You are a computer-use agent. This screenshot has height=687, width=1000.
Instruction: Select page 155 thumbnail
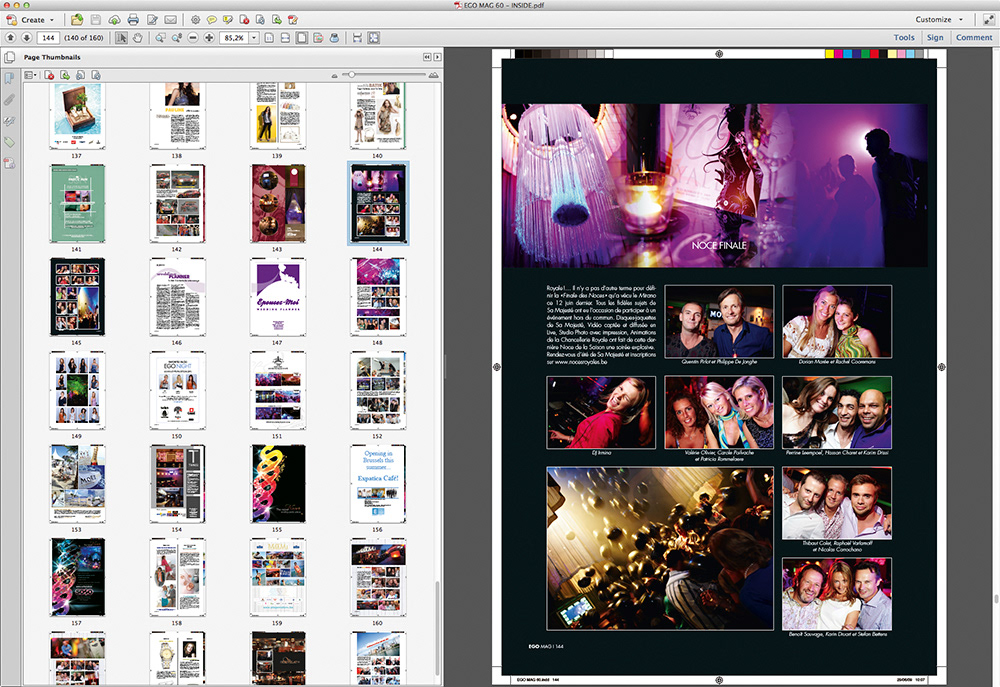278,484
